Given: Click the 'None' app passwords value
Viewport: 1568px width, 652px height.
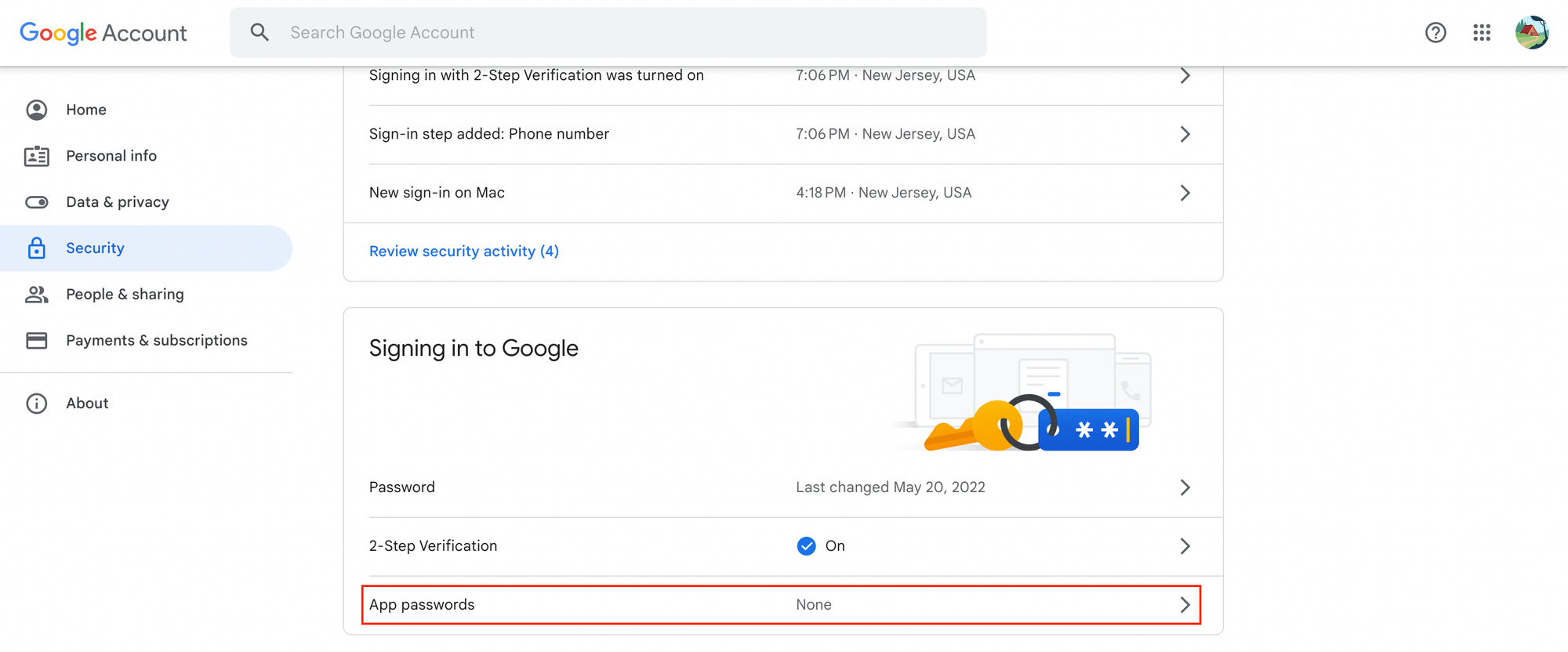Looking at the screenshot, I should 814,605.
